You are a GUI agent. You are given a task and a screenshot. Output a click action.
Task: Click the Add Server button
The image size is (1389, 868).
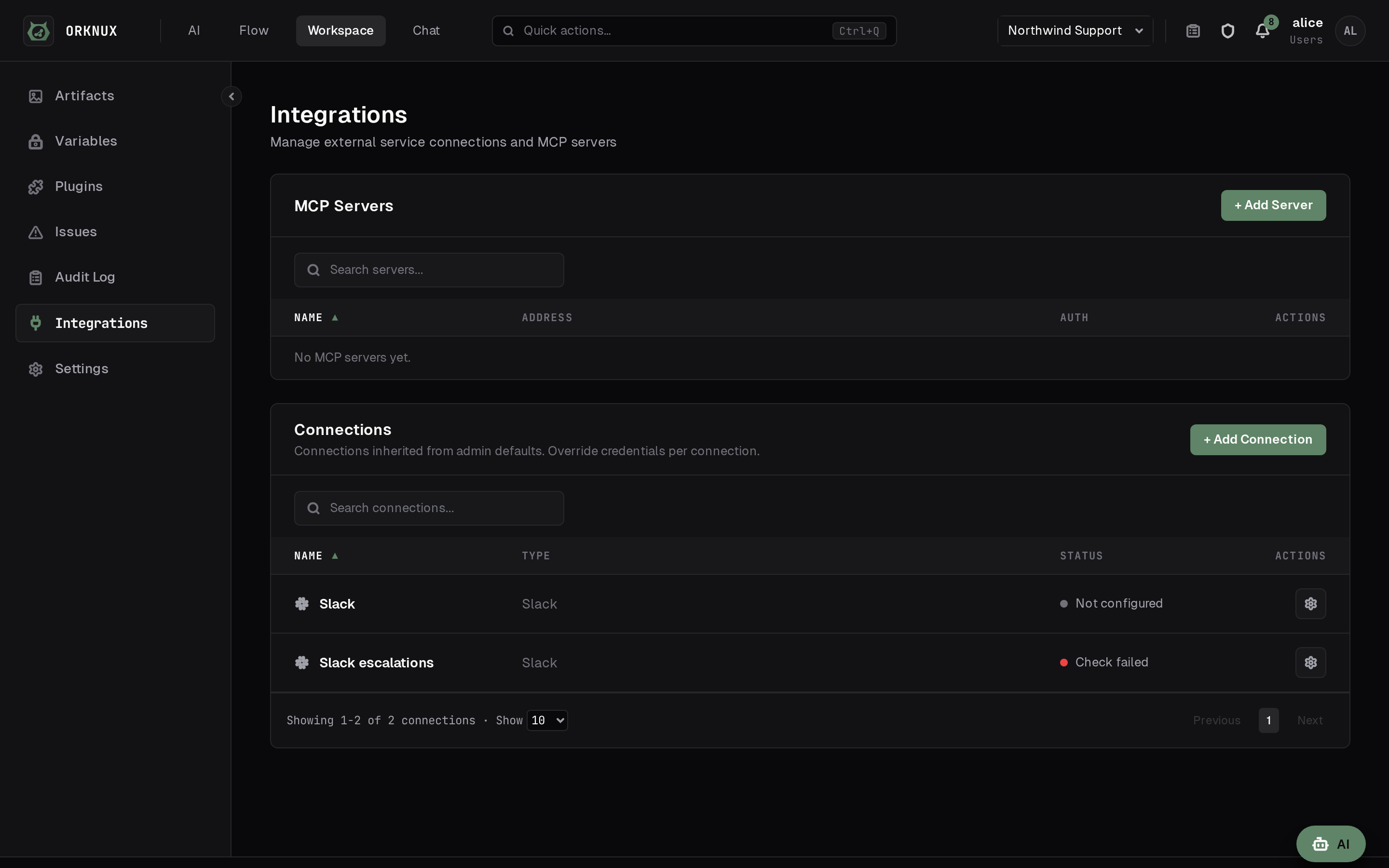1273,205
